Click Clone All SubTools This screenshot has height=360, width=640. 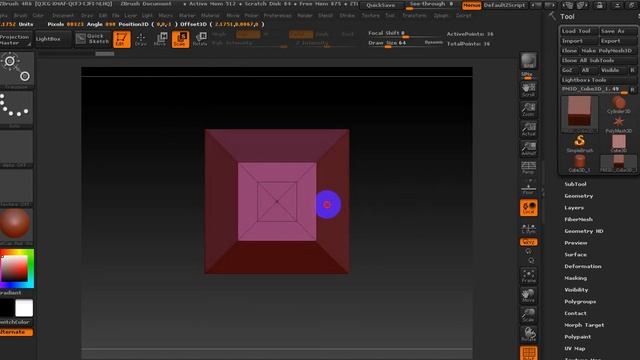(x=598, y=60)
